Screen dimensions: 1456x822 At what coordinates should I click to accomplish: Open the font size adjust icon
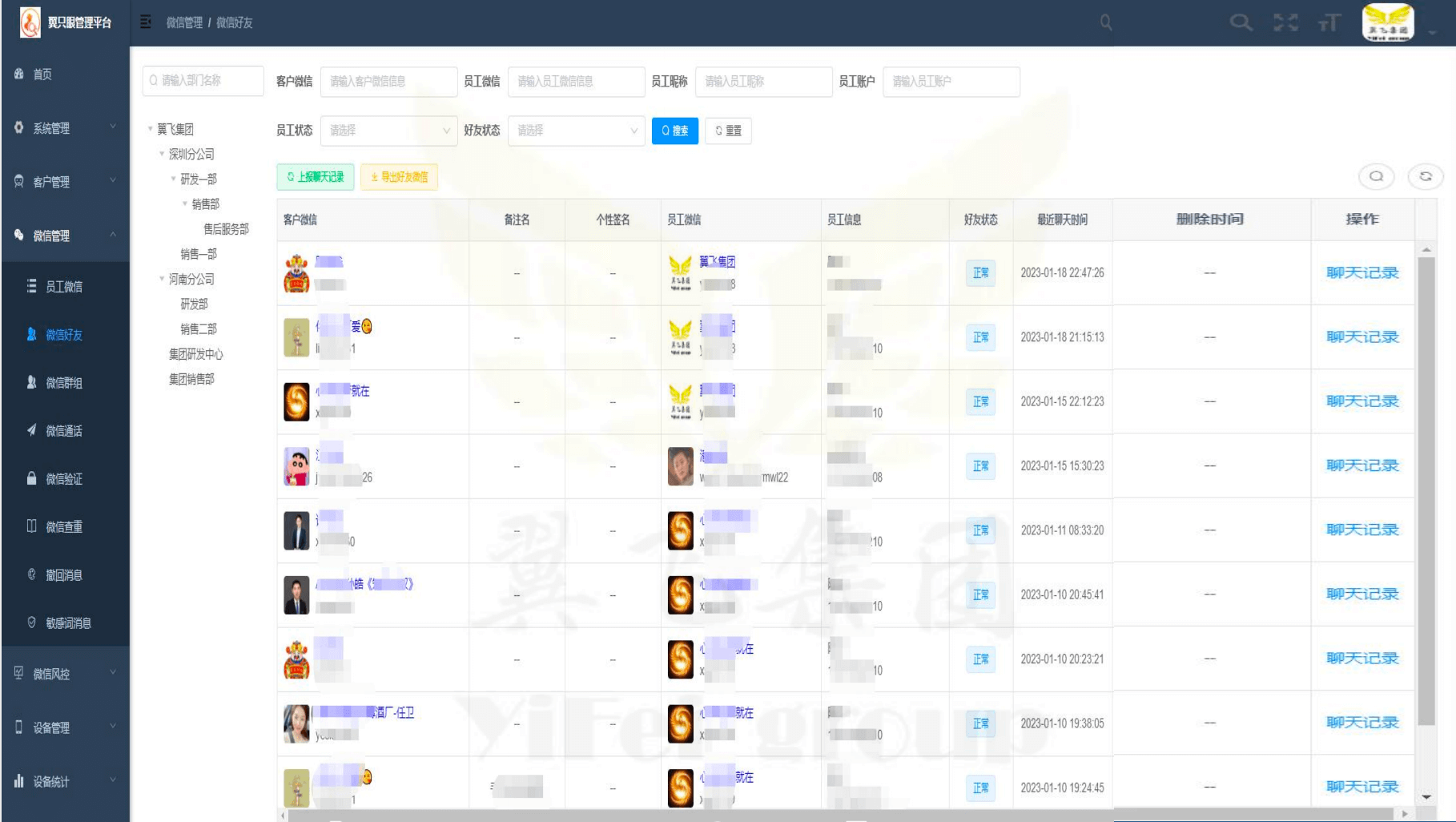1329,22
